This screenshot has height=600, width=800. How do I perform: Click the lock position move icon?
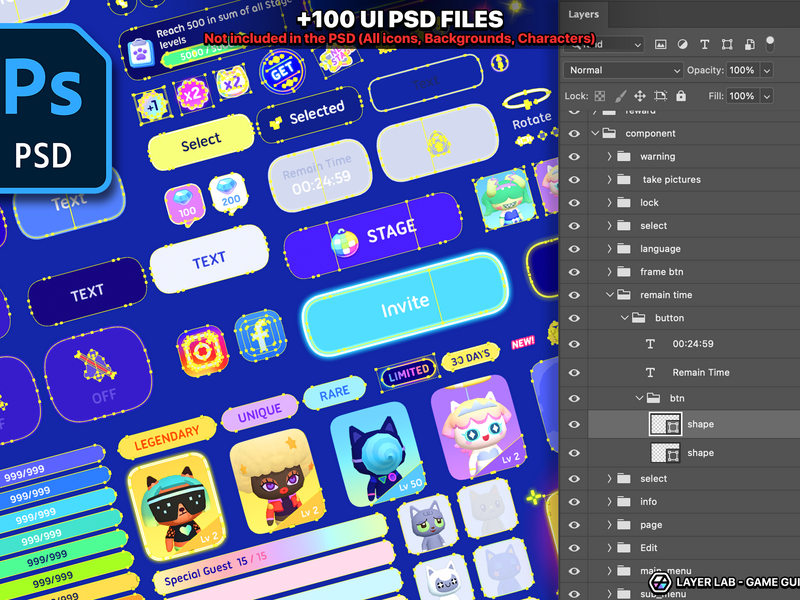pyautogui.click(x=640, y=96)
